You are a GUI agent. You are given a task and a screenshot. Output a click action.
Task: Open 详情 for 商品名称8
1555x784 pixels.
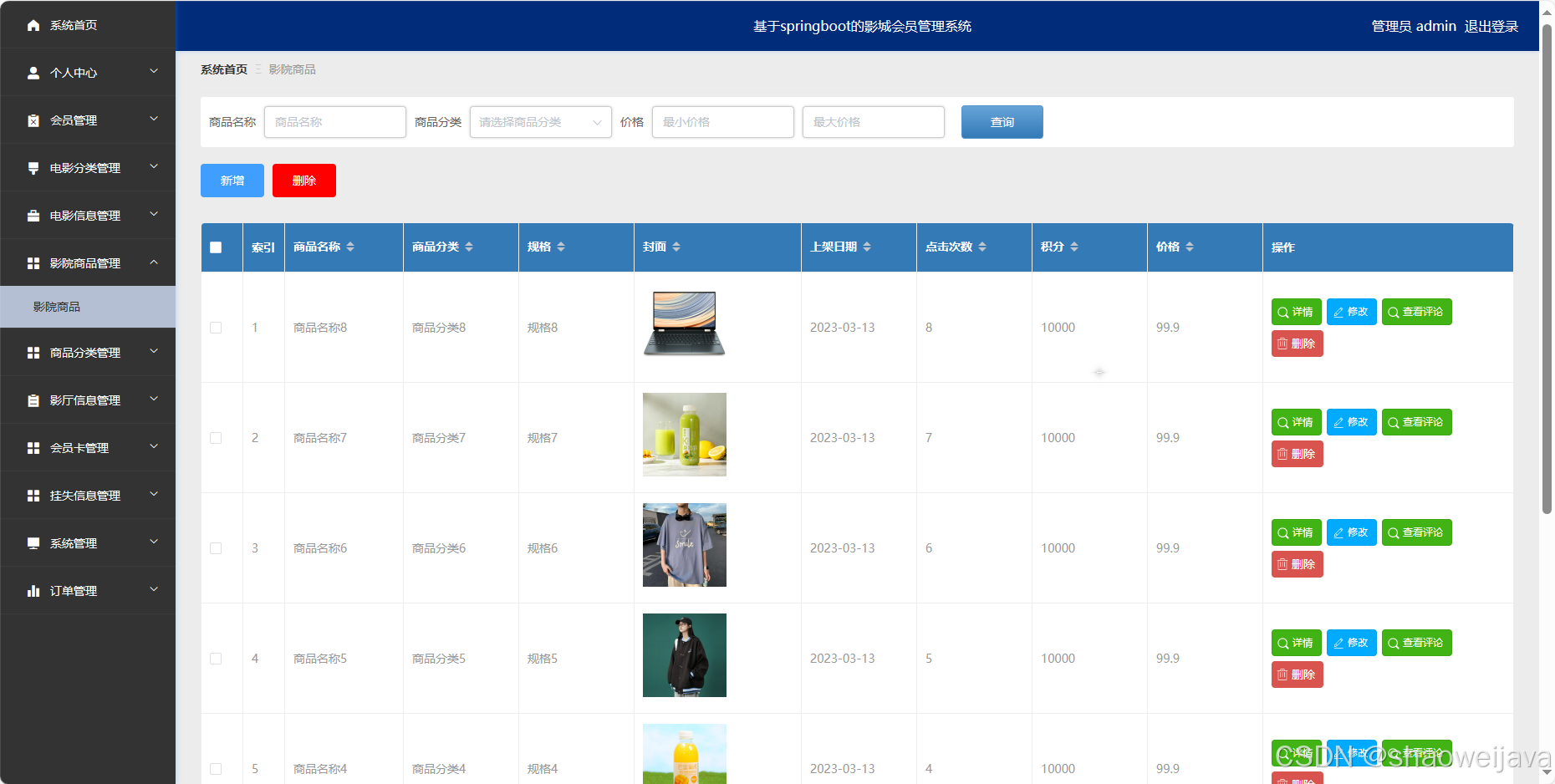click(x=1296, y=312)
